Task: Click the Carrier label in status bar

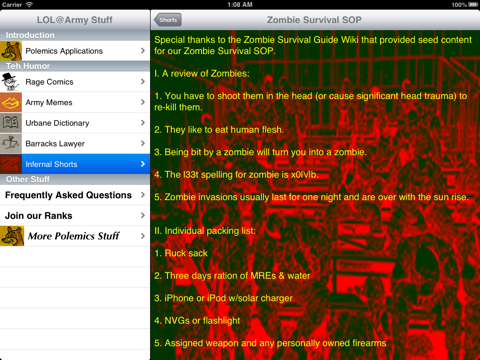Action: (12, 5)
